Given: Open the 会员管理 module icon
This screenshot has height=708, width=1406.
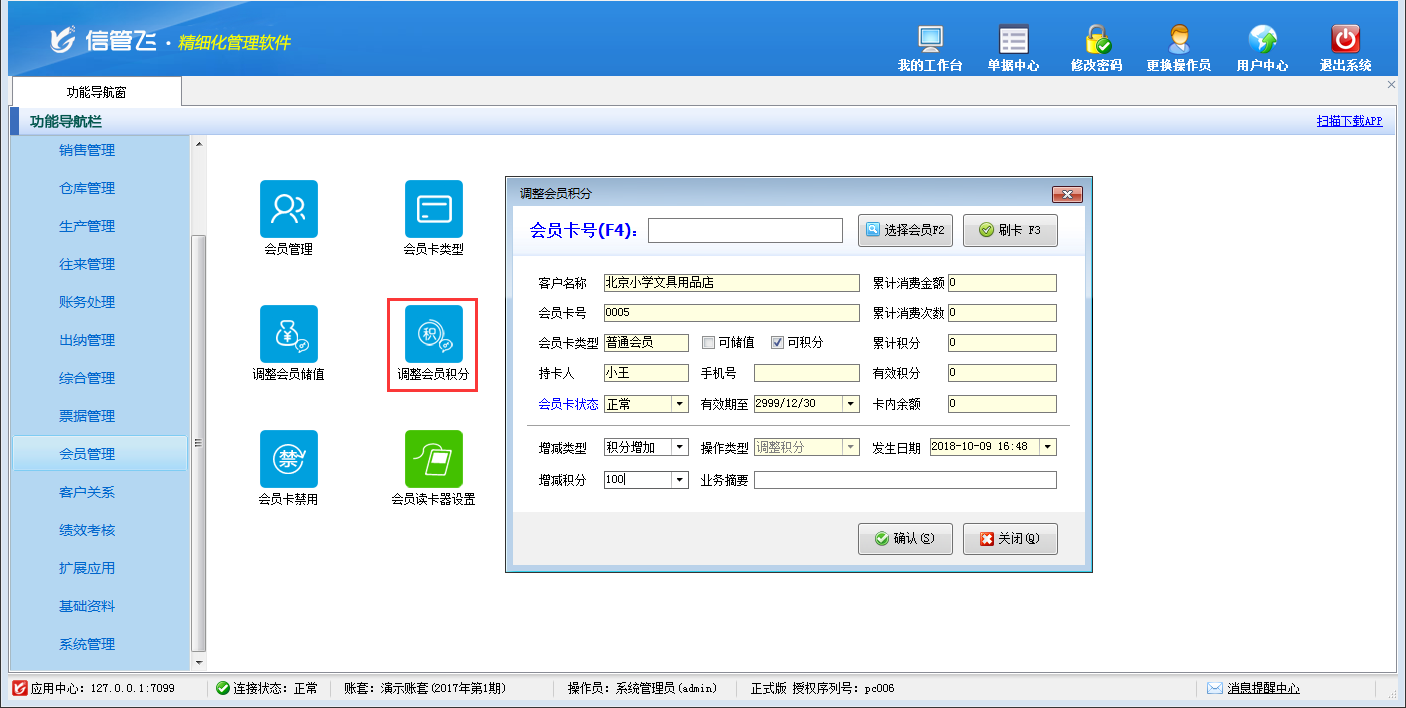Looking at the screenshot, I should 289,209.
